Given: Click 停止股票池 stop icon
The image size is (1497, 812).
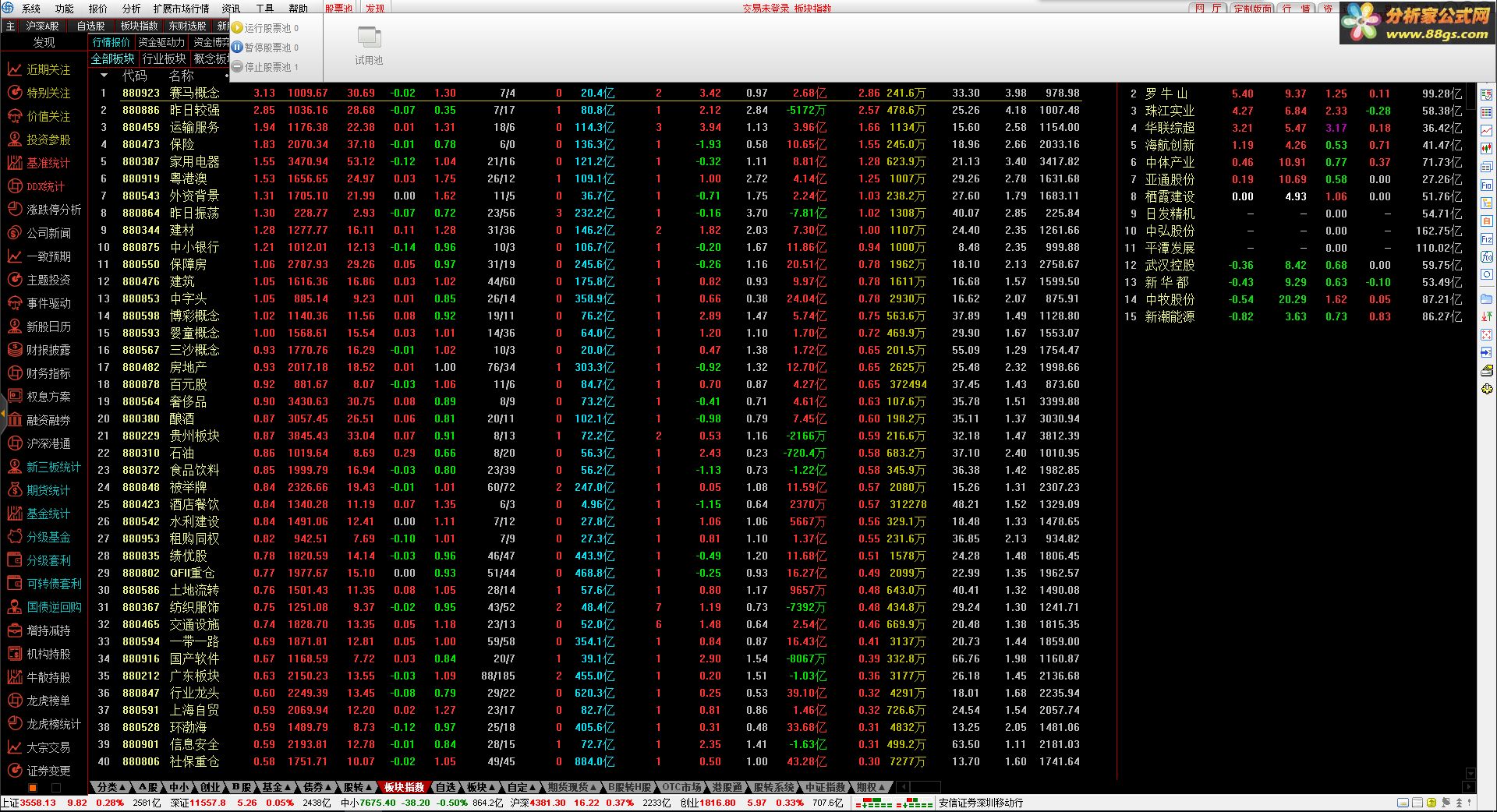Looking at the screenshot, I should (237, 67).
